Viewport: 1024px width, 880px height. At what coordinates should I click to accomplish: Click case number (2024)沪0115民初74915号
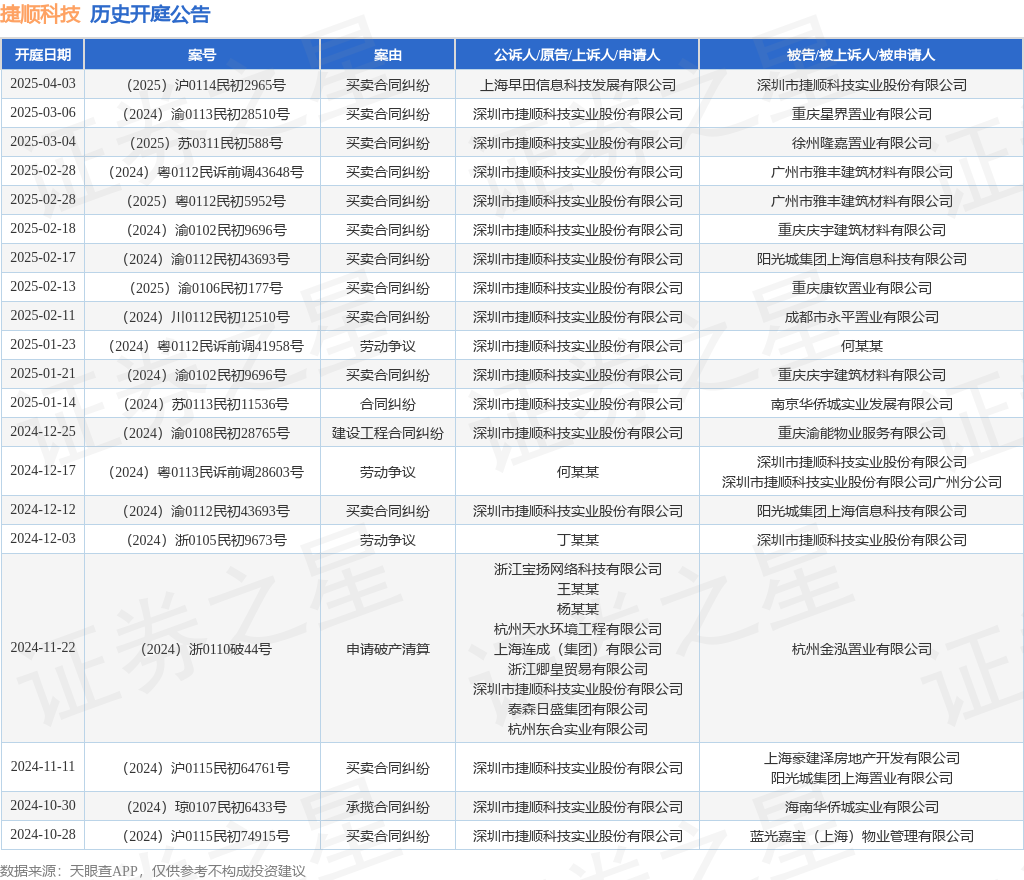click(x=206, y=836)
